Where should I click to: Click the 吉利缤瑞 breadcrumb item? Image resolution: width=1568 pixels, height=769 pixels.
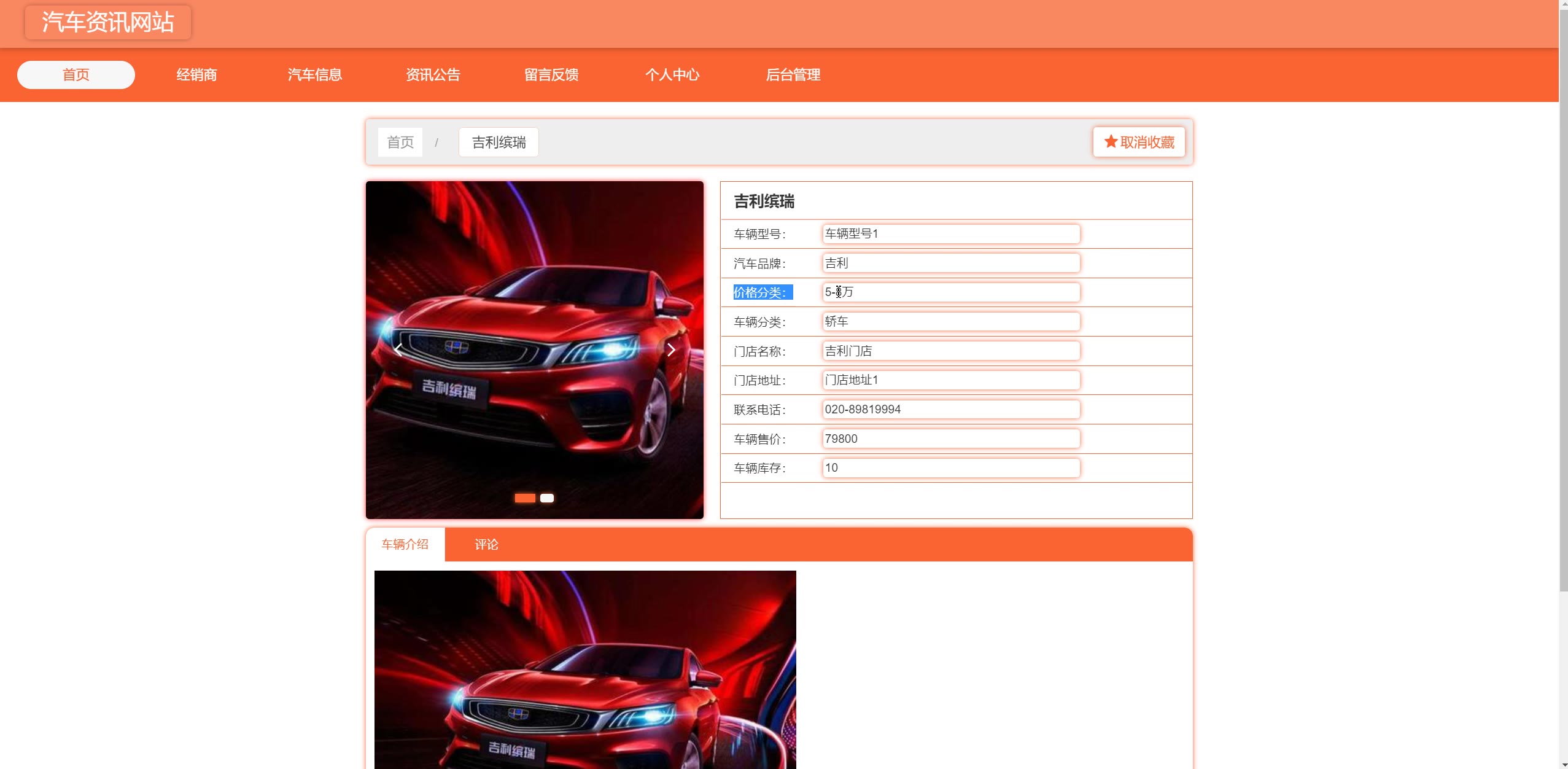[499, 142]
